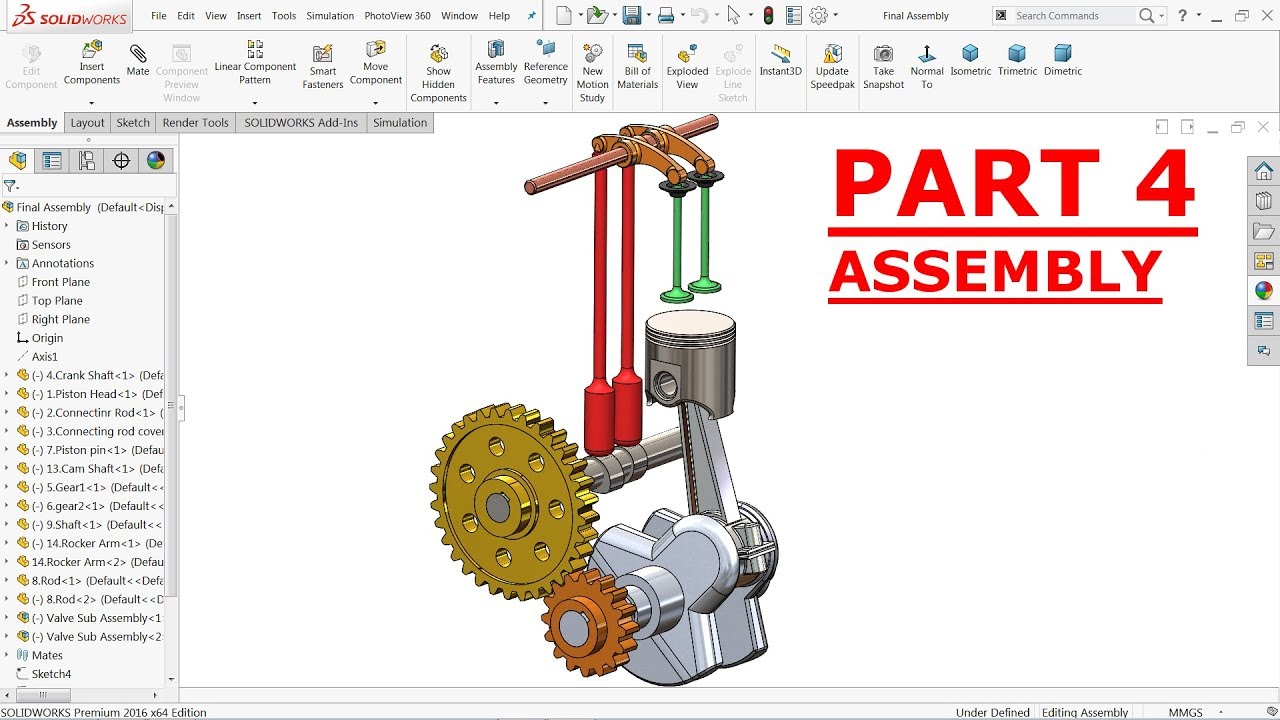Switch to the Layout tab
The width and height of the screenshot is (1280, 720).
[x=87, y=123]
